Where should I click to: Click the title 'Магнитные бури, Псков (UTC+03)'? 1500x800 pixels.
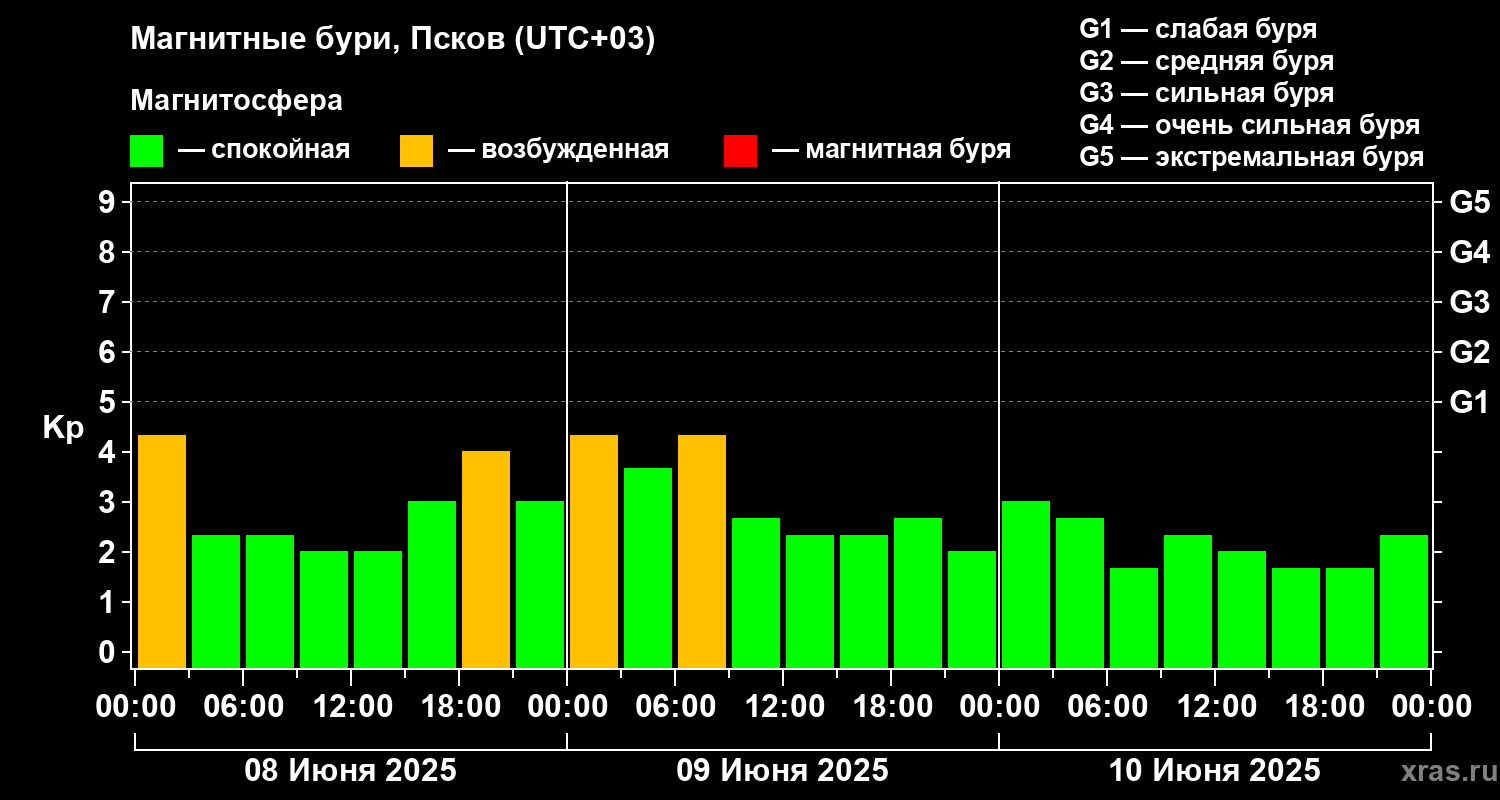coord(393,41)
